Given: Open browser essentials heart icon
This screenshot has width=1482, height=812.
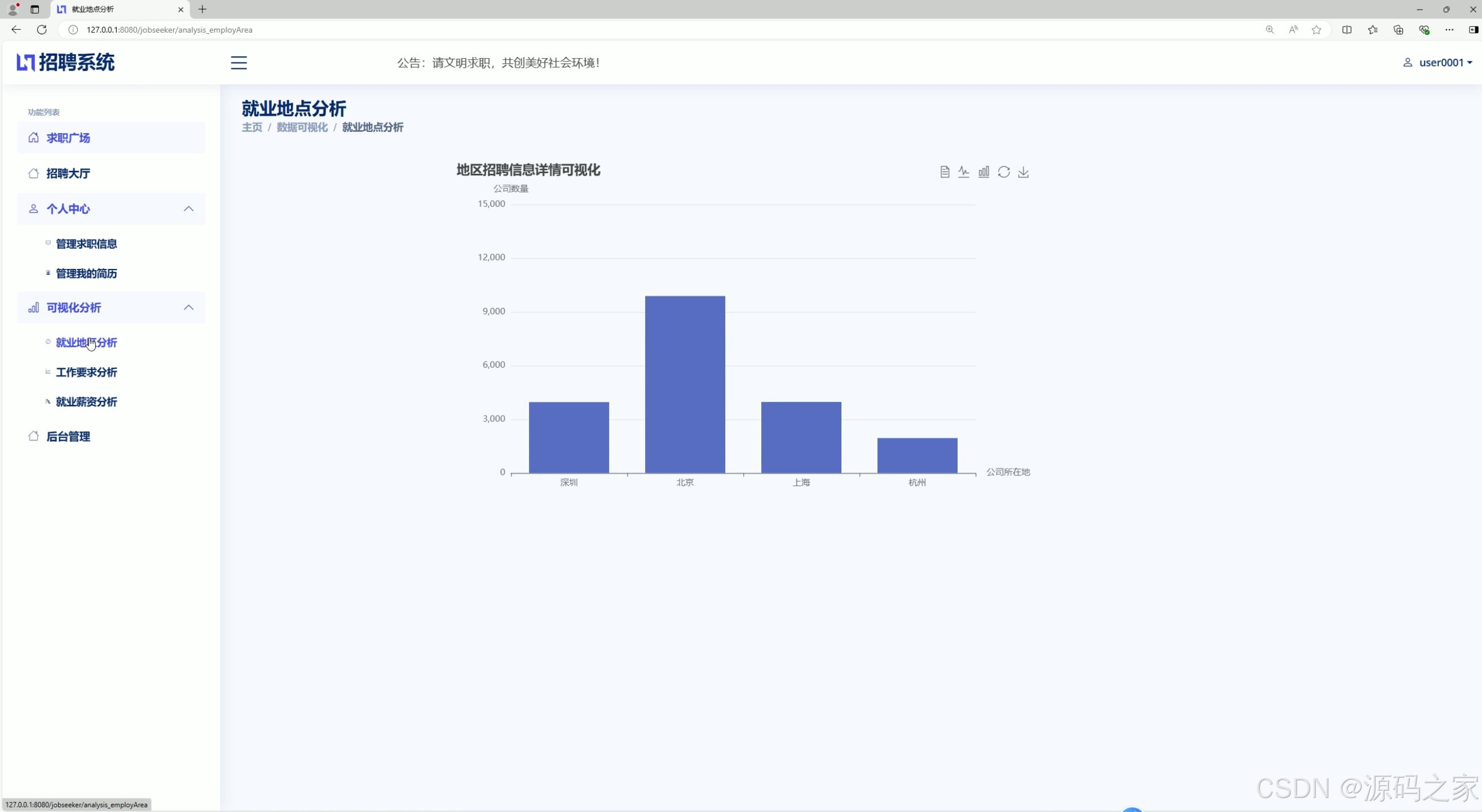Looking at the screenshot, I should tap(1424, 30).
